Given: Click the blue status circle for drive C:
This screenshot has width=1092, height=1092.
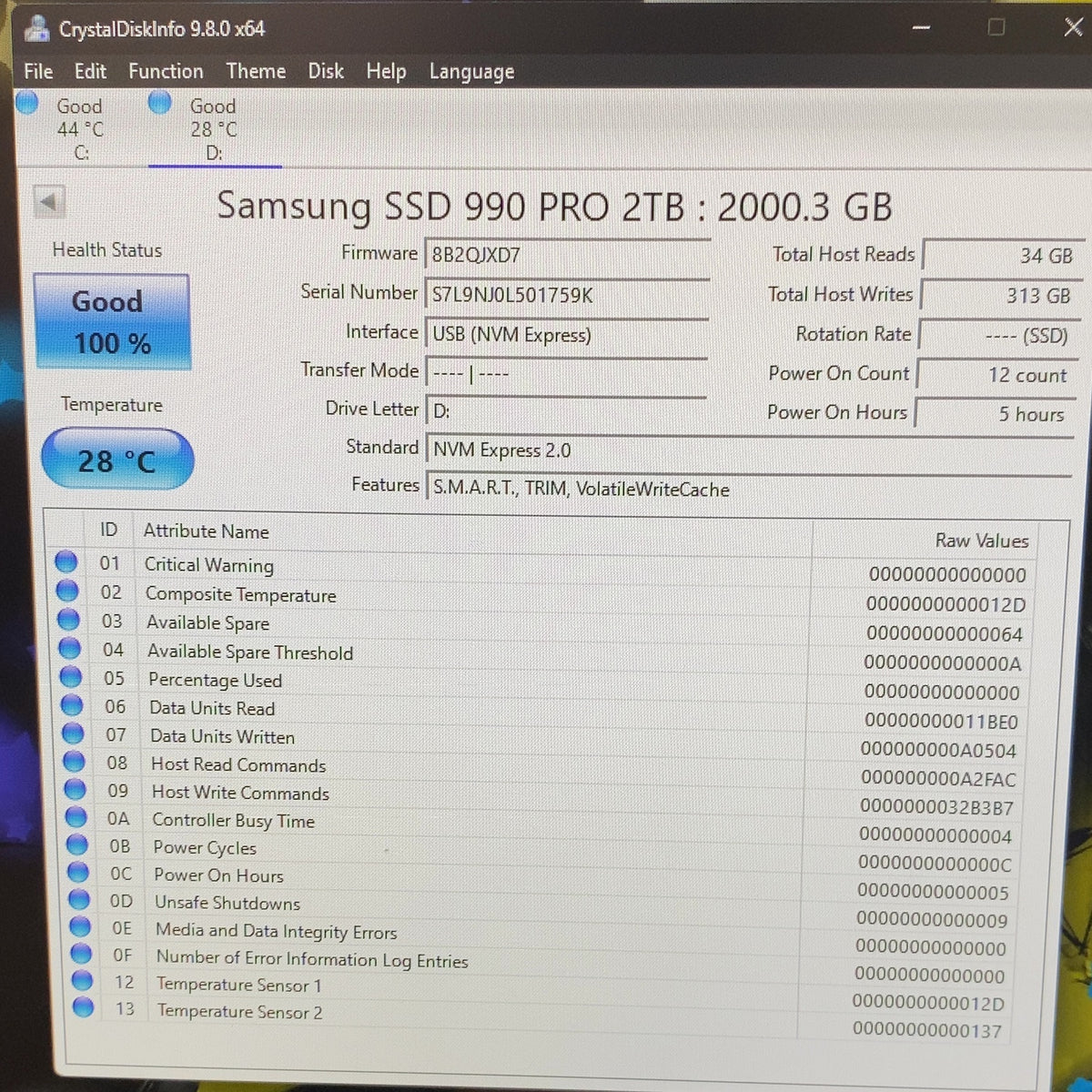Looking at the screenshot, I should 27,103.
